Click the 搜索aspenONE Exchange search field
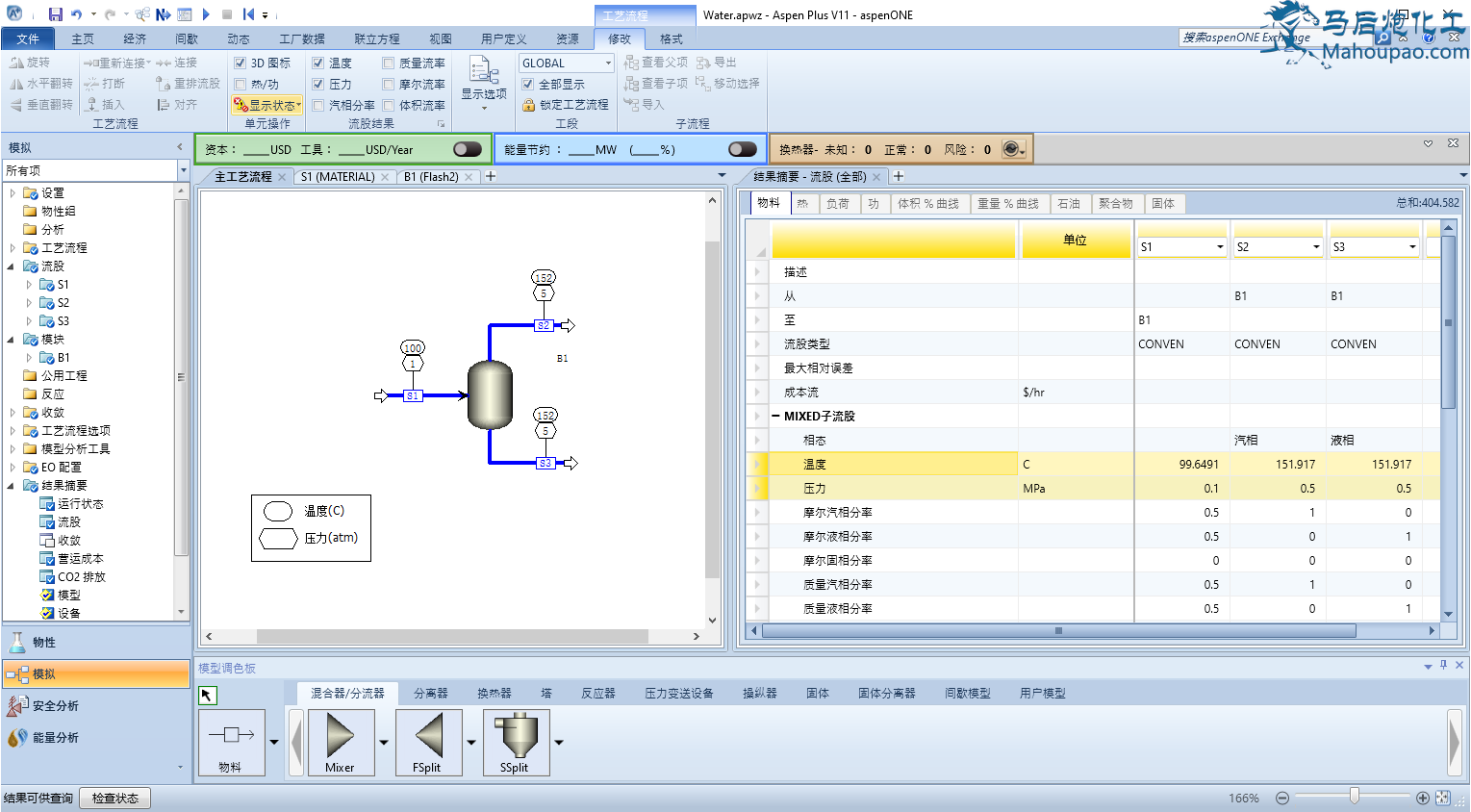This screenshot has width=1471, height=812. click(x=1275, y=38)
